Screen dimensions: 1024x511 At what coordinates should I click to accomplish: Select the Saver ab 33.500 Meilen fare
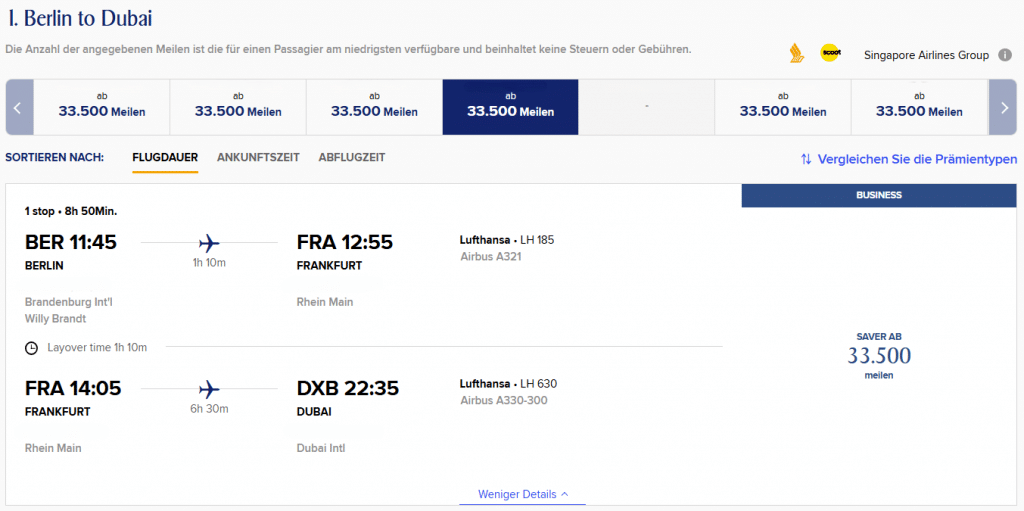[x=879, y=356]
